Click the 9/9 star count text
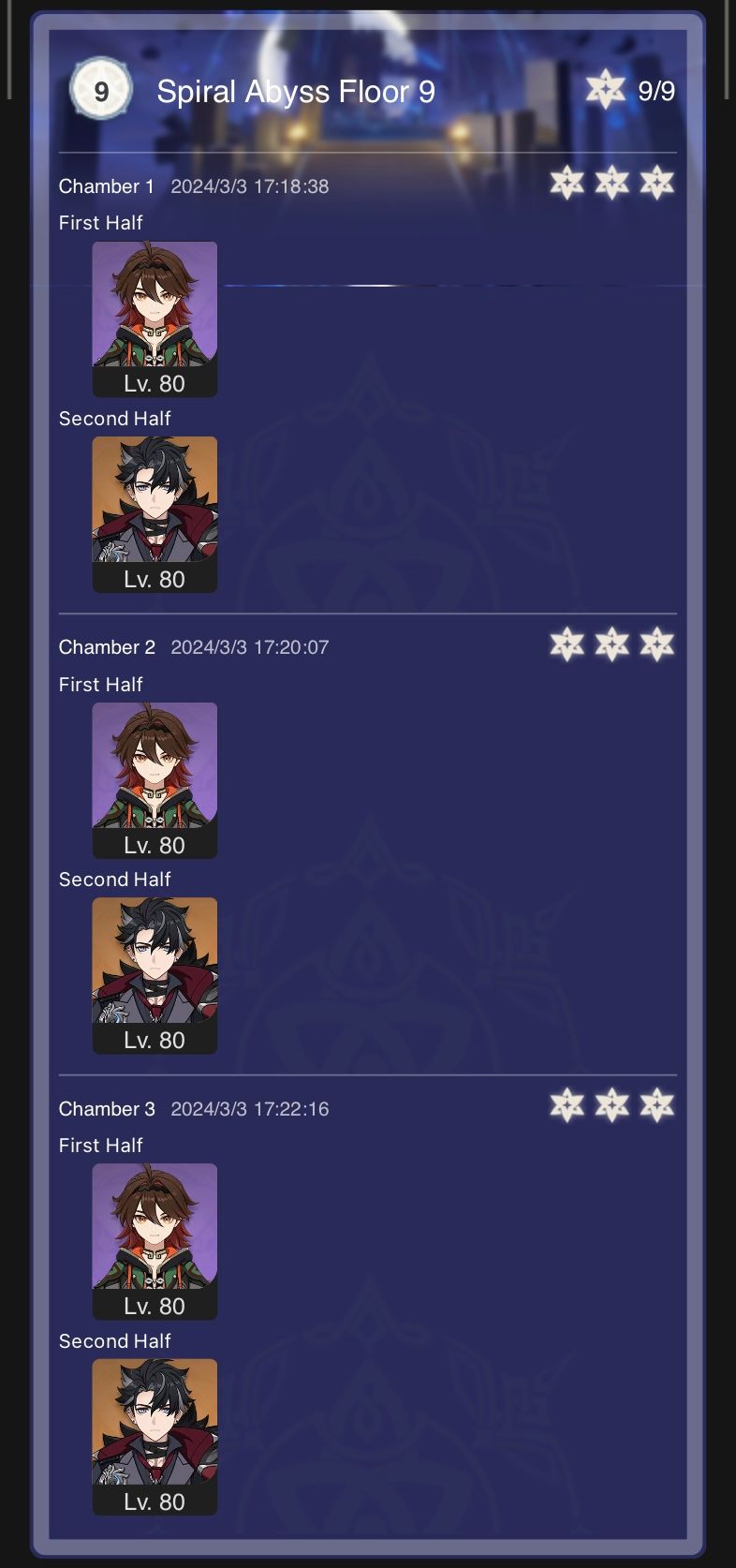Image resolution: width=736 pixels, height=1568 pixels. click(x=656, y=91)
